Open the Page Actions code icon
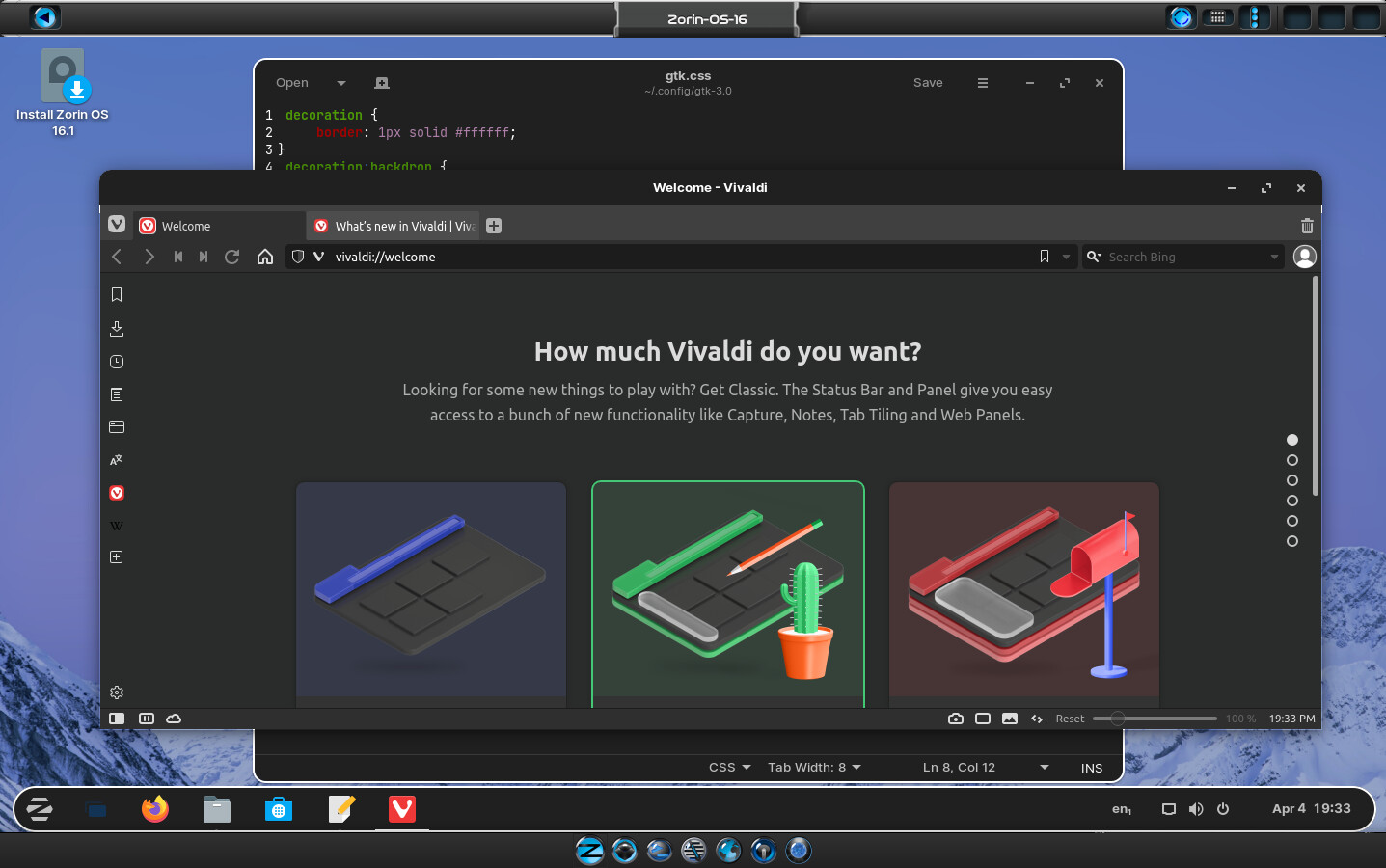 pos(1037,719)
